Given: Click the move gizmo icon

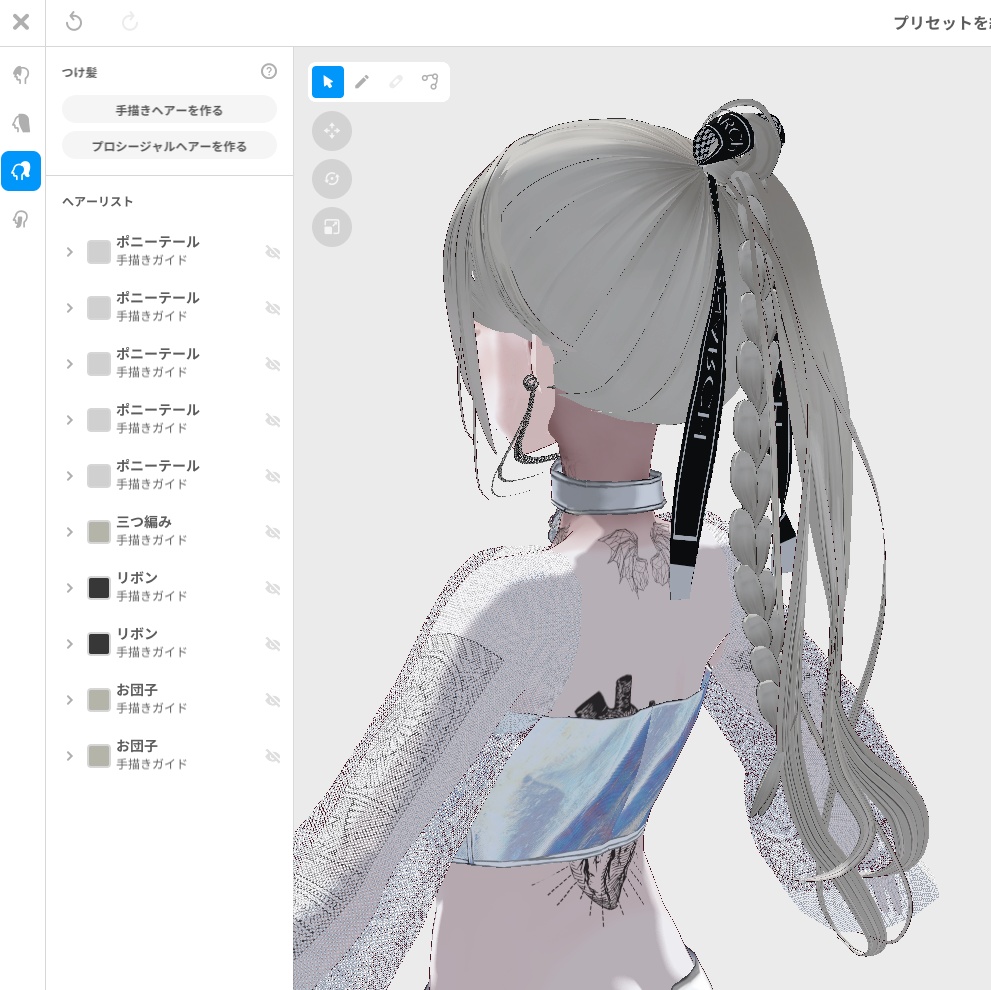Looking at the screenshot, I should point(332,131).
